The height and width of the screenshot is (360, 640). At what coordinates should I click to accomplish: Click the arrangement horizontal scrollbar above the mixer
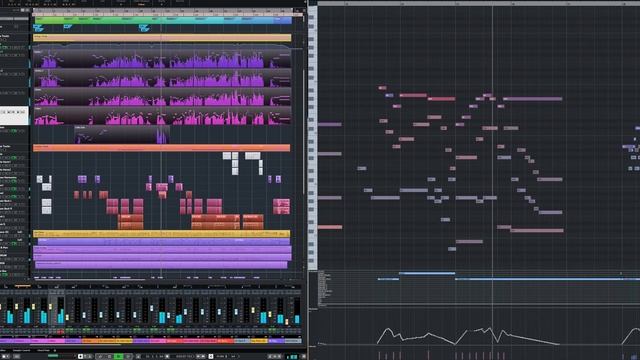coord(90,280)
